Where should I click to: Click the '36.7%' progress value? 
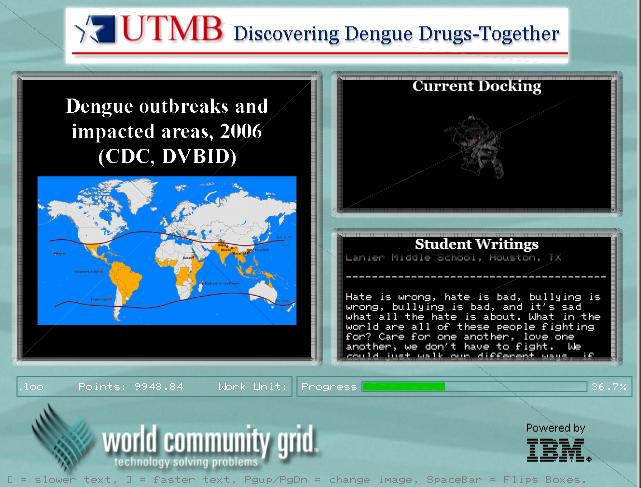click(609, 387)
